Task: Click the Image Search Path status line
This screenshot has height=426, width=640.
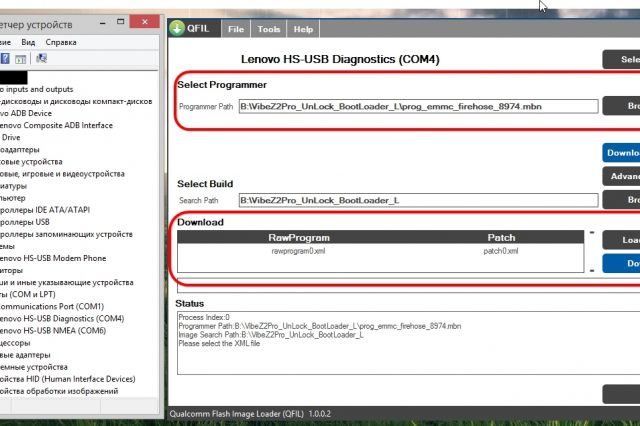Action: point(271,335)
